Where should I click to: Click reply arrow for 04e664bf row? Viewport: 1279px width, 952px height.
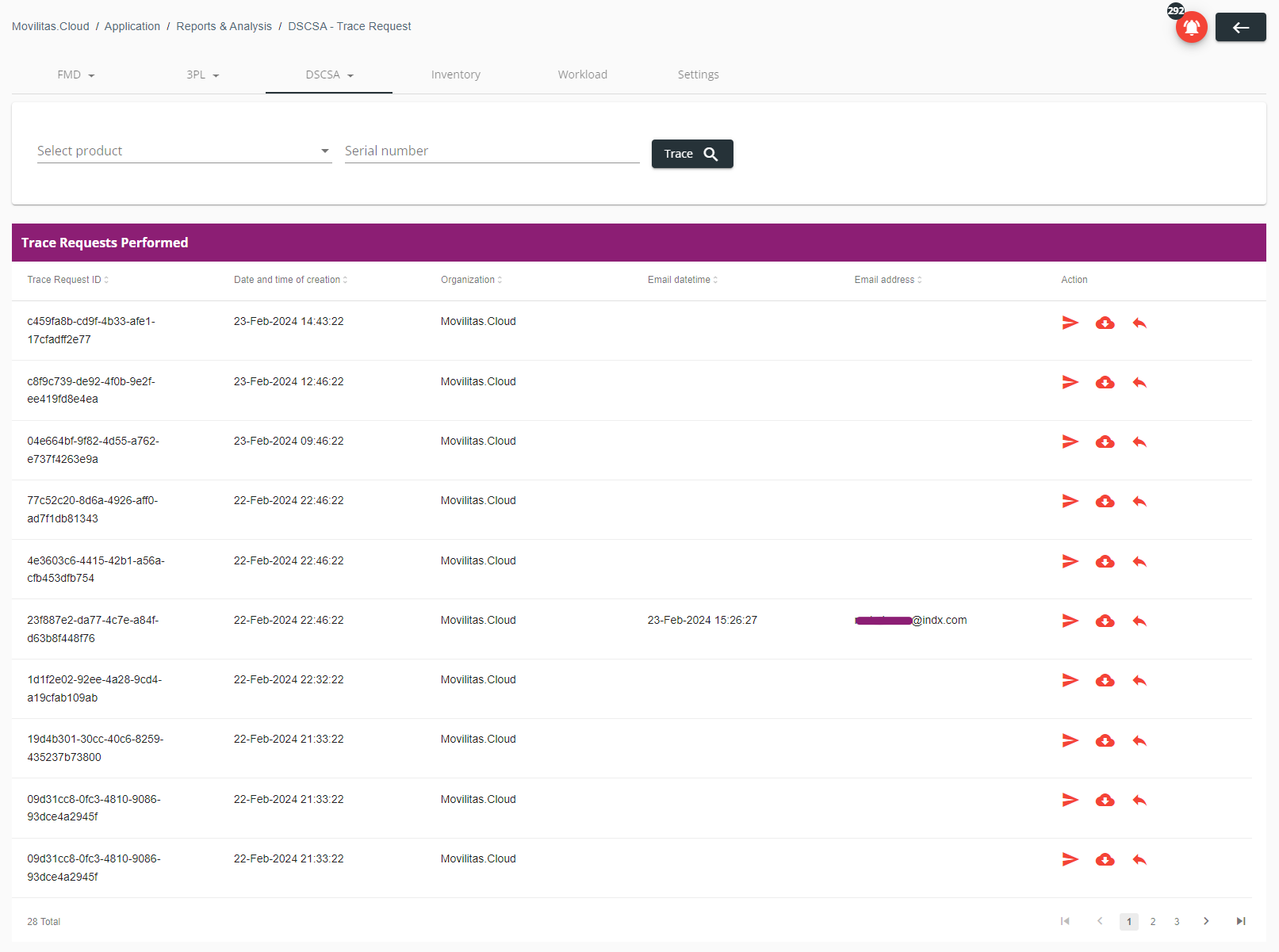coord(1139,442)
